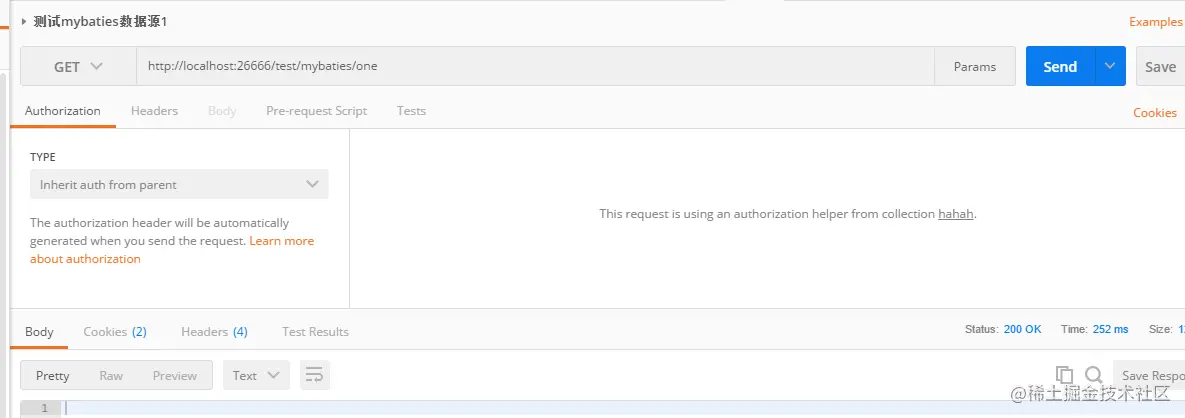The image size is (1185, 418).
Task: Select the Preview response view
Action: (x=175, y=376)
